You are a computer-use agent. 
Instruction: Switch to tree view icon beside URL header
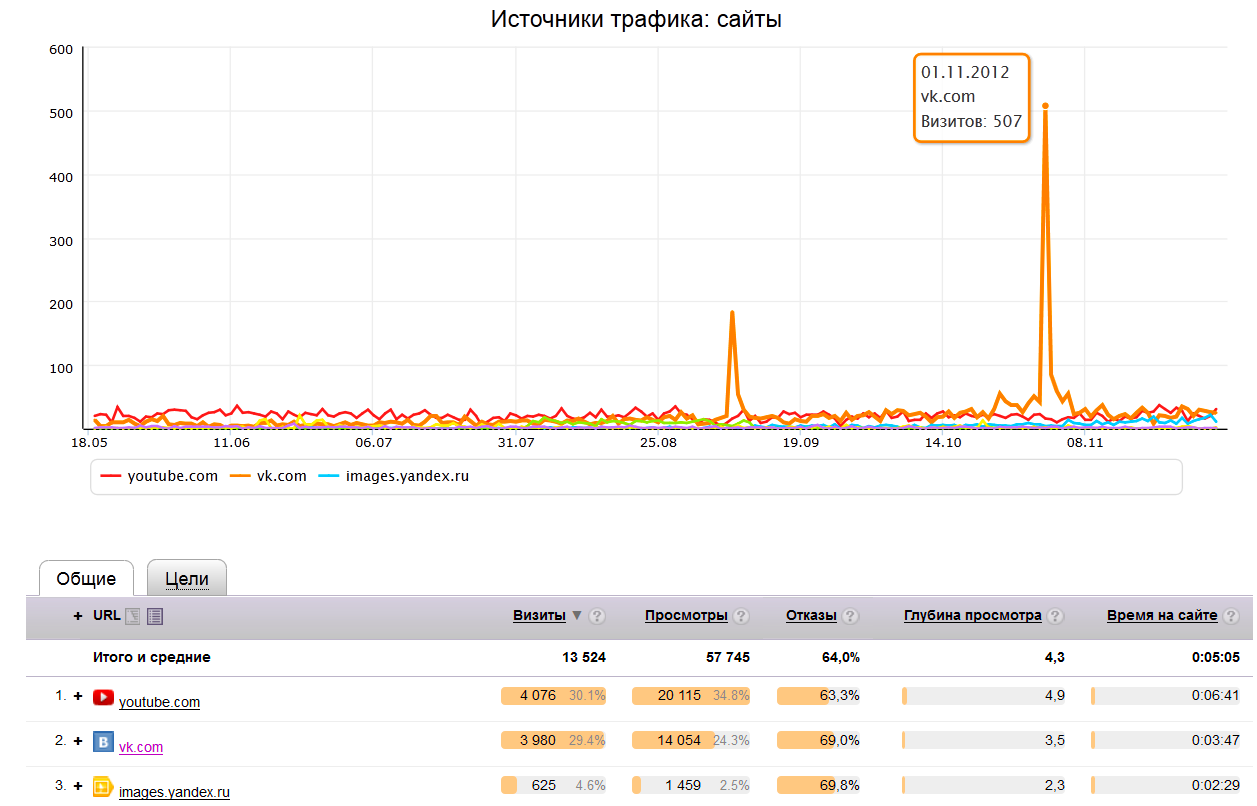coord(133,616)
